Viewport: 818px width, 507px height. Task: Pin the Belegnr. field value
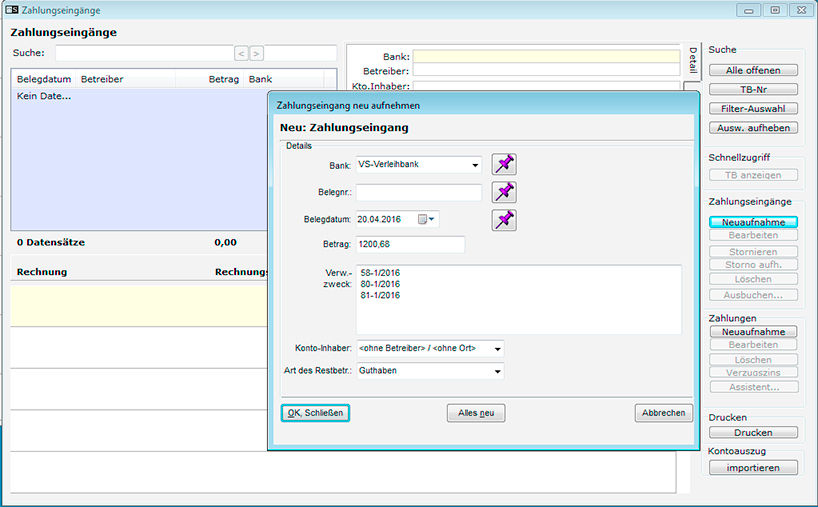[505, 192]
